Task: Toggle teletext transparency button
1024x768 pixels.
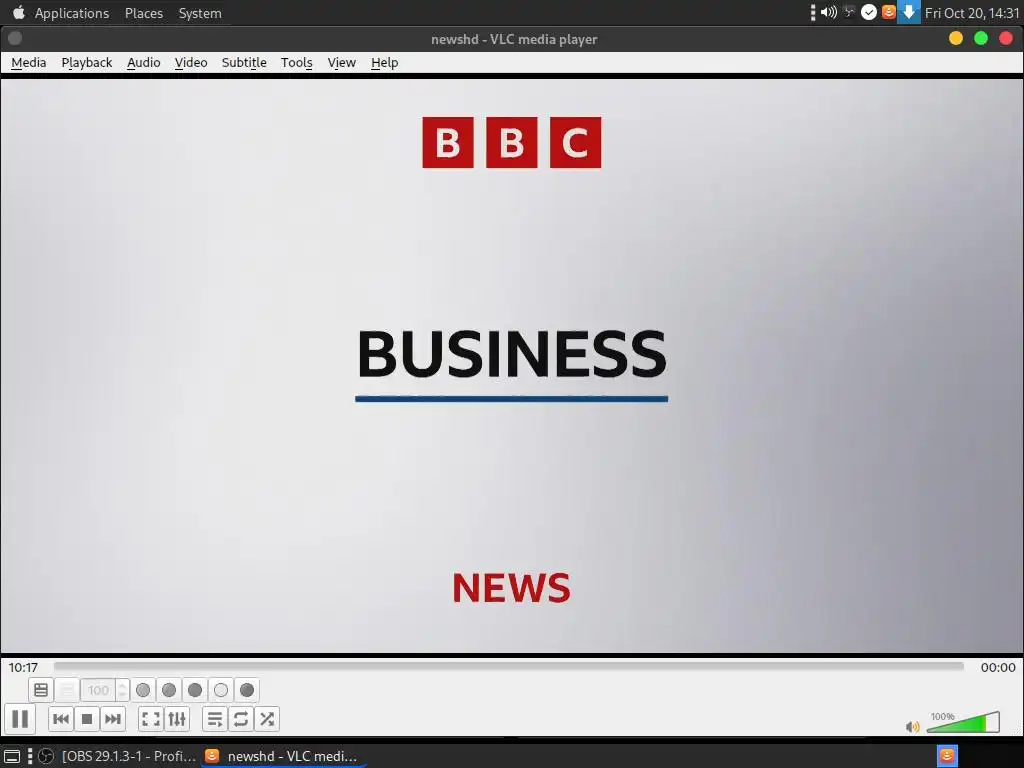Action: [x=67, y=690]
